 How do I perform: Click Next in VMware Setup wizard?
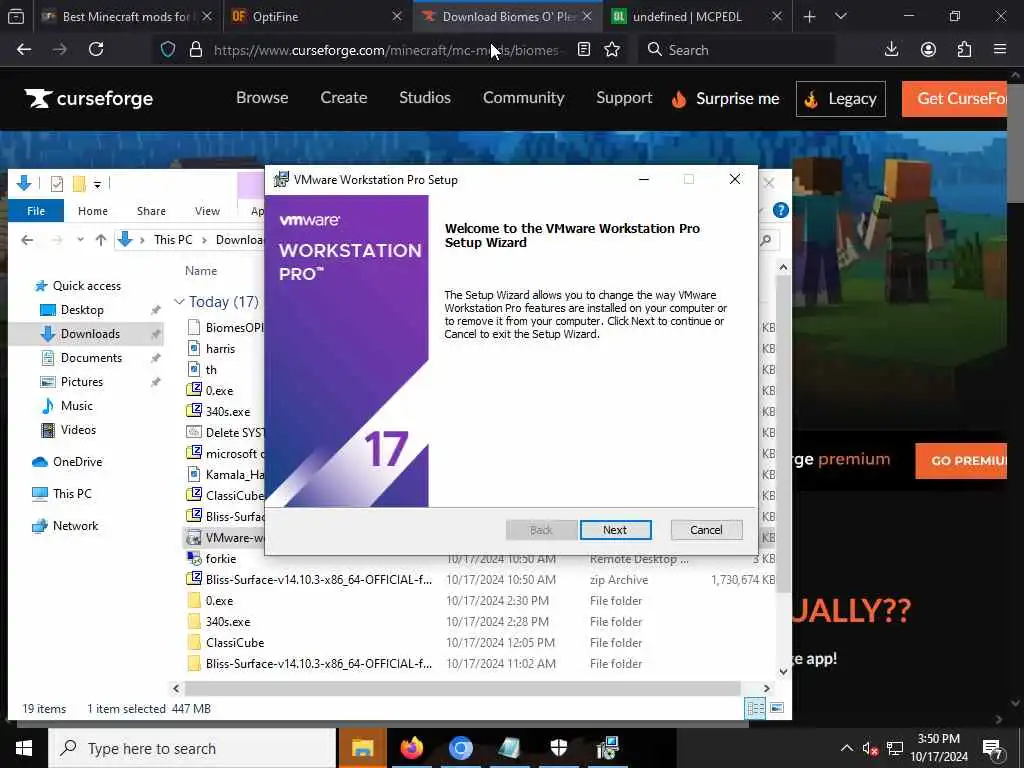click(x=615, y=530)
